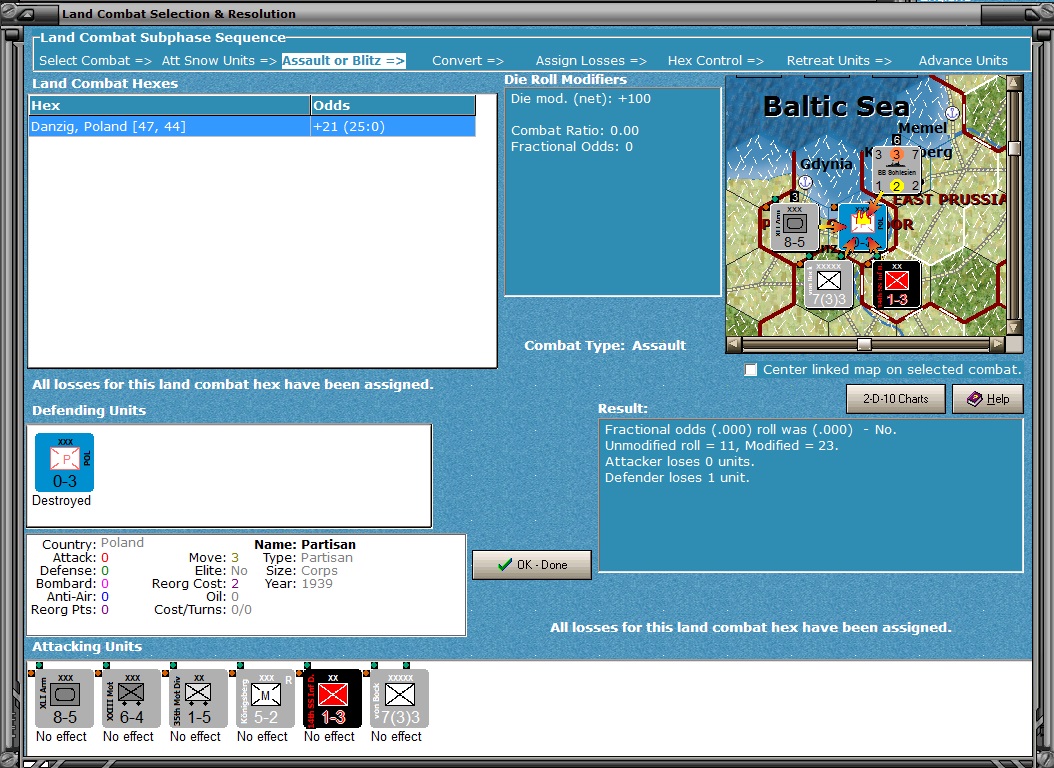
Task: Click the Retreat Units subphase label
Action: 839,60
